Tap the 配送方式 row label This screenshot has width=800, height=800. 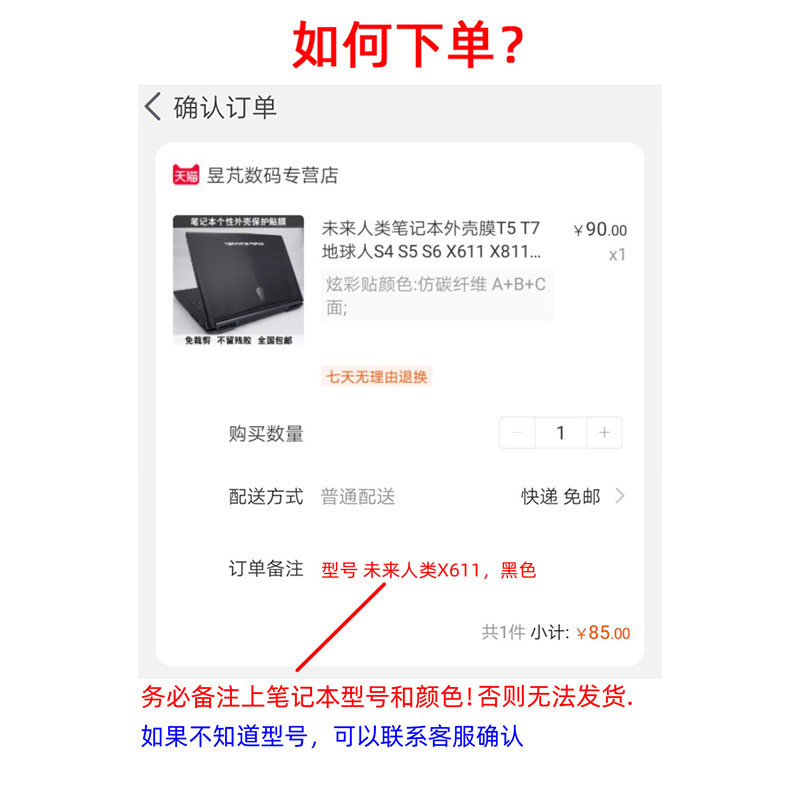pos(266,496)
